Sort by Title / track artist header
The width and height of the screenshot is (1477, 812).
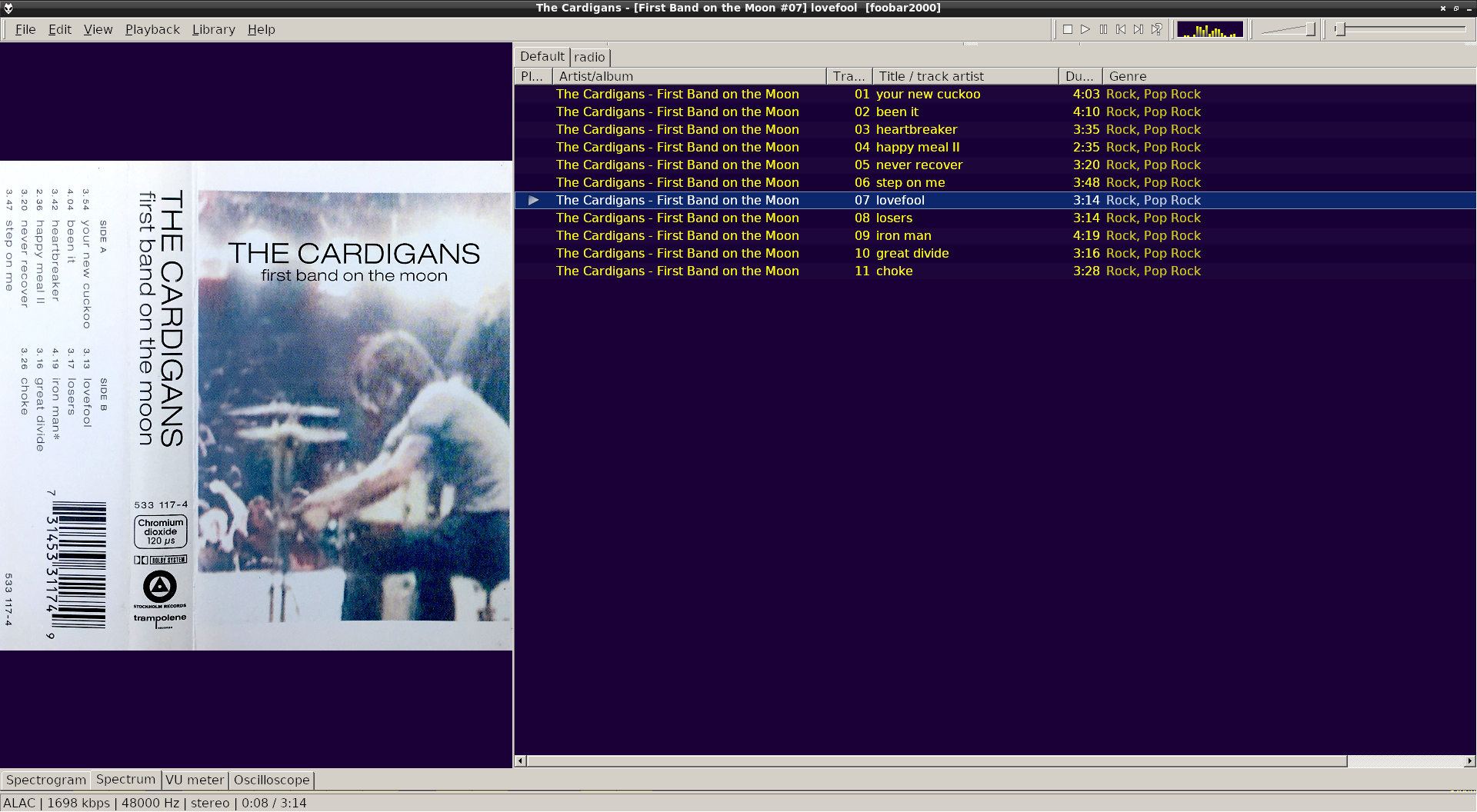(965, 76)
